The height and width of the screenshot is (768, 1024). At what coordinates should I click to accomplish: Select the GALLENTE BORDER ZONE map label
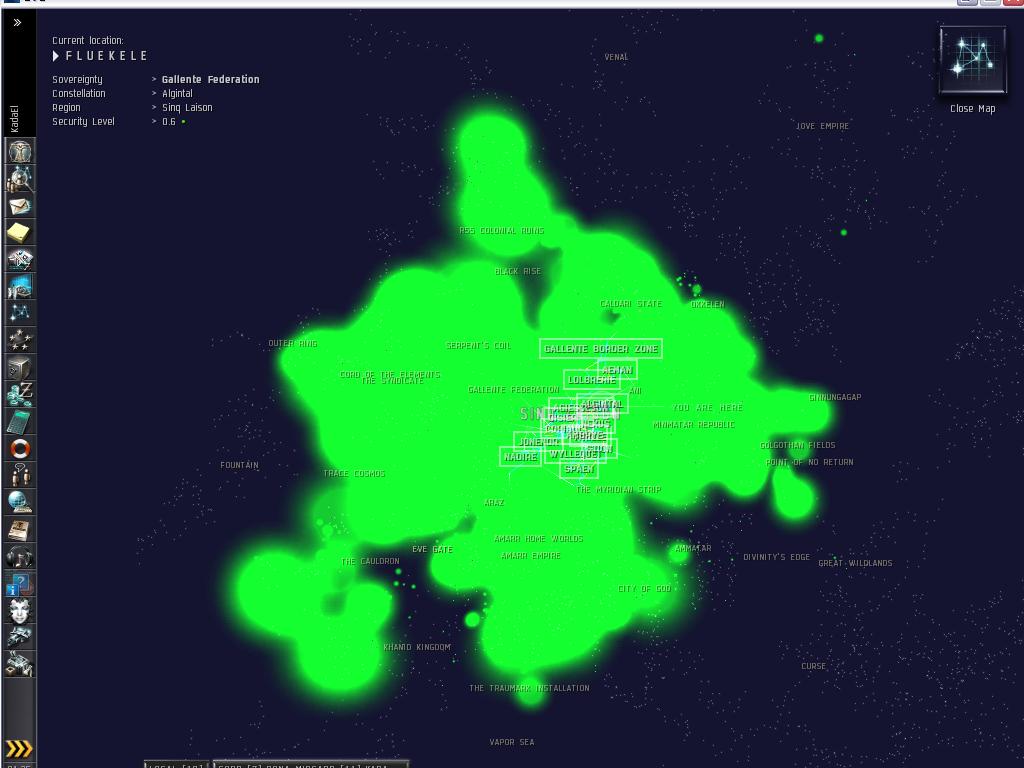[601, 349]
